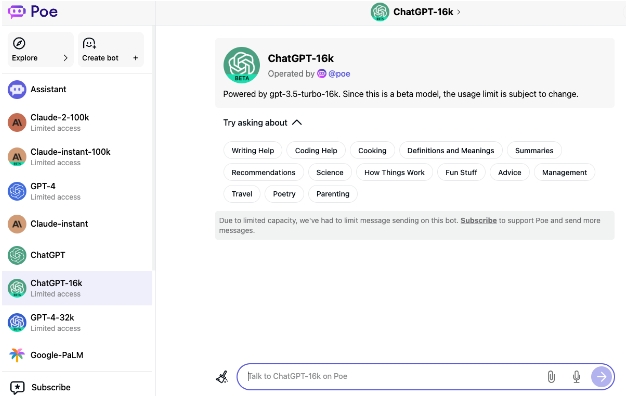Select the Google-PaLM palm tree icon

17,355
